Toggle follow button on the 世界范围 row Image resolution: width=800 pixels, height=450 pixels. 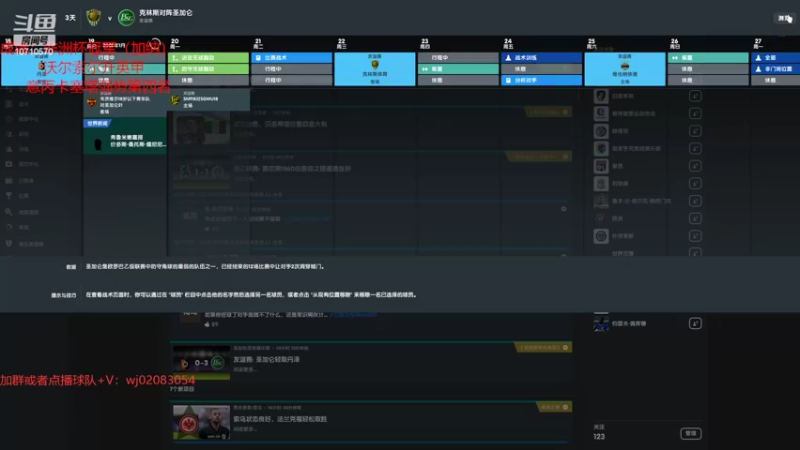tap(695, 252)
